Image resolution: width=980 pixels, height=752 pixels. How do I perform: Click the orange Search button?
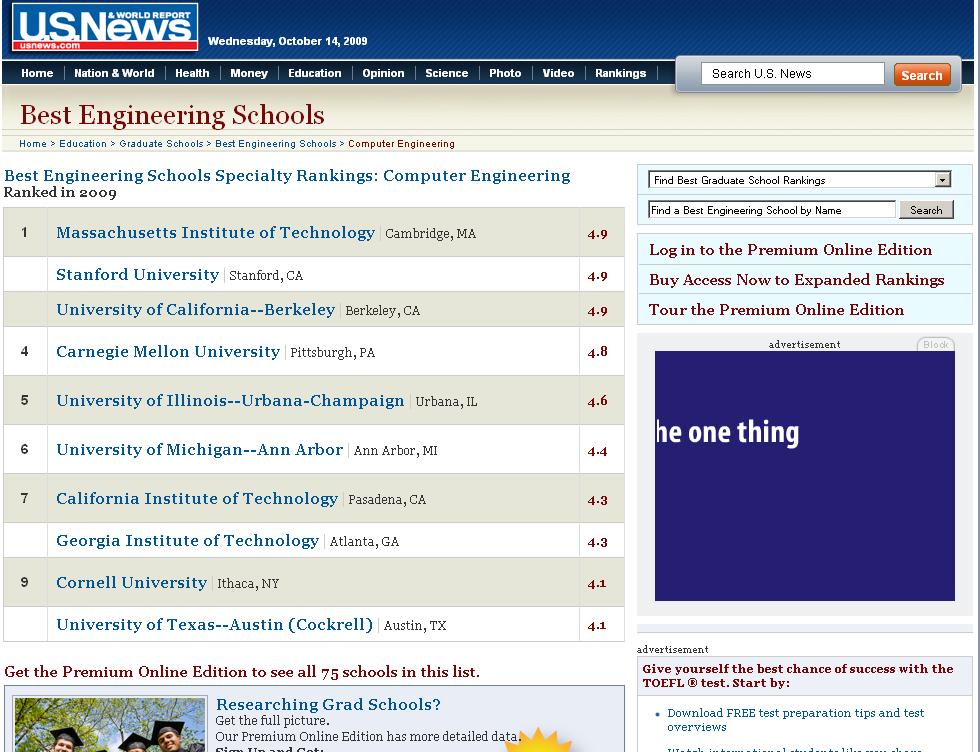click(x=922, y=75)
